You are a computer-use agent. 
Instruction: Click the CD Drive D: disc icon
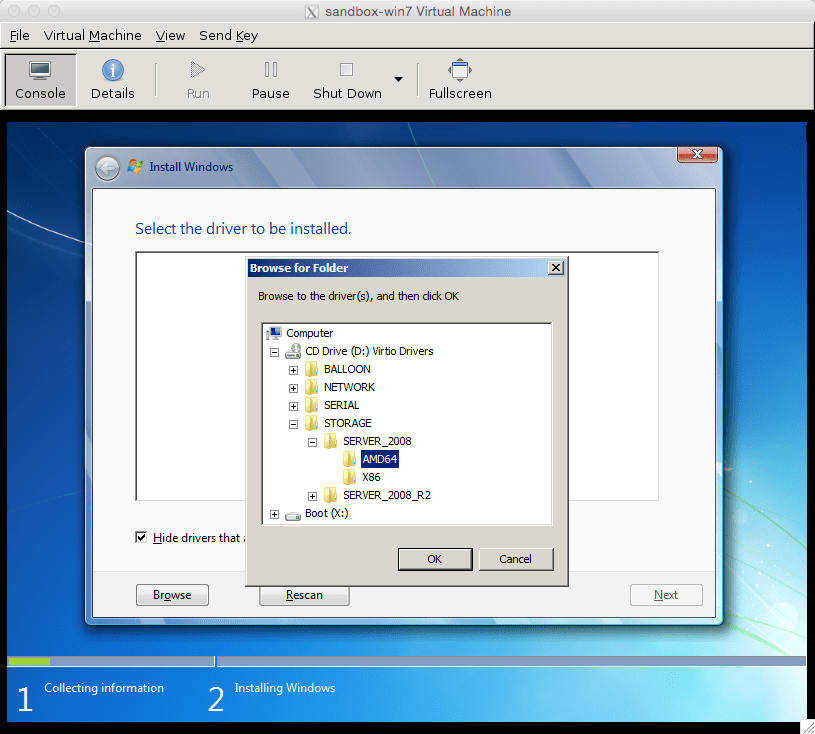293,351
